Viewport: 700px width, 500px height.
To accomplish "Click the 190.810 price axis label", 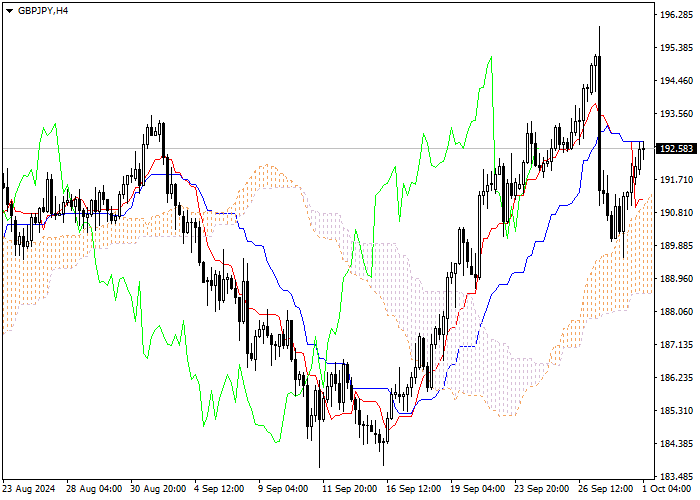I will click(676, 212).
